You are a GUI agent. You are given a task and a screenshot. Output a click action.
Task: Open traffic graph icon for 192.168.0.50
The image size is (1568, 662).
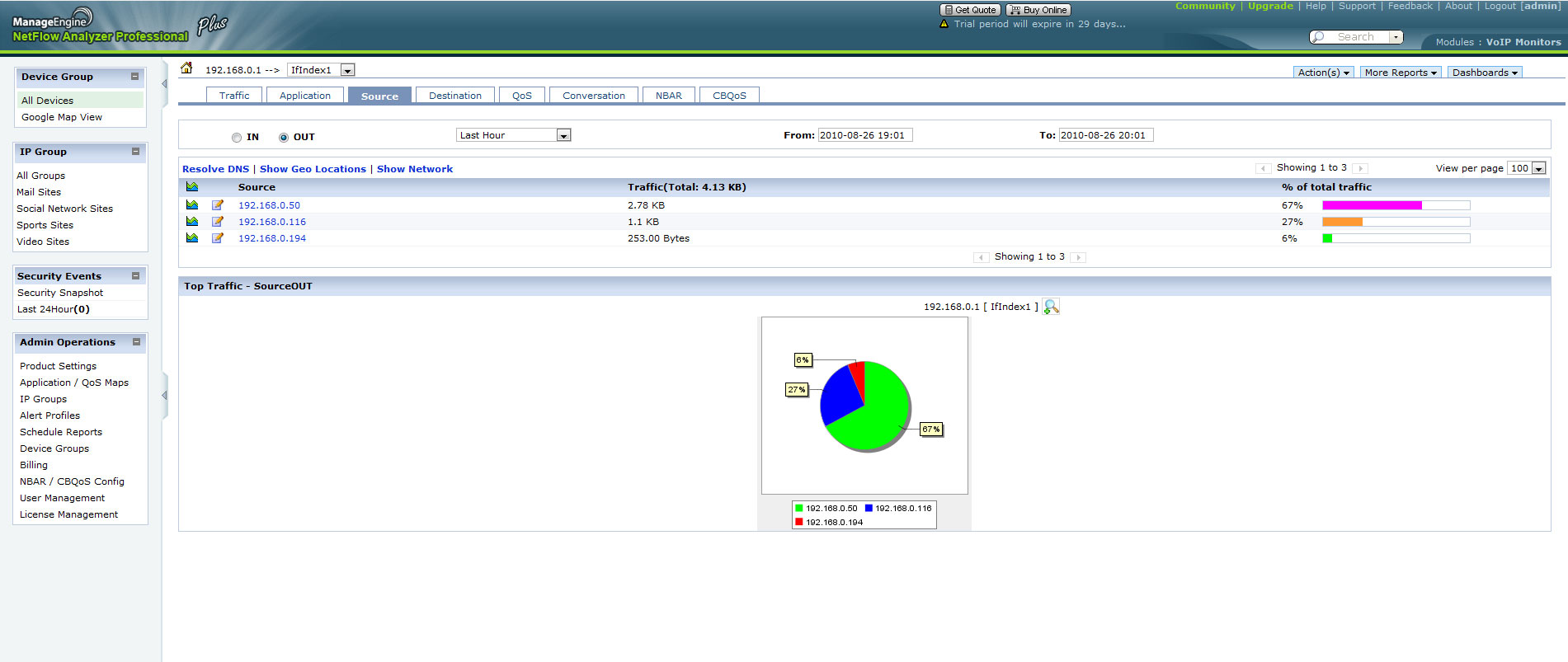click(192, 205)
